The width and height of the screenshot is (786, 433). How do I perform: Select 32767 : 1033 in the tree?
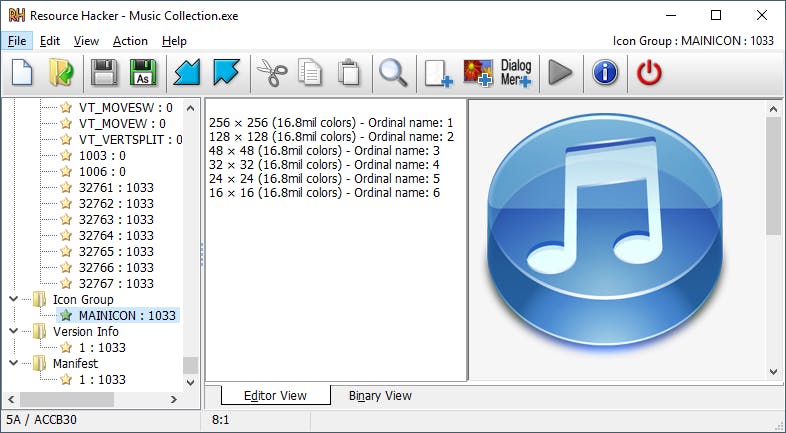116,284
